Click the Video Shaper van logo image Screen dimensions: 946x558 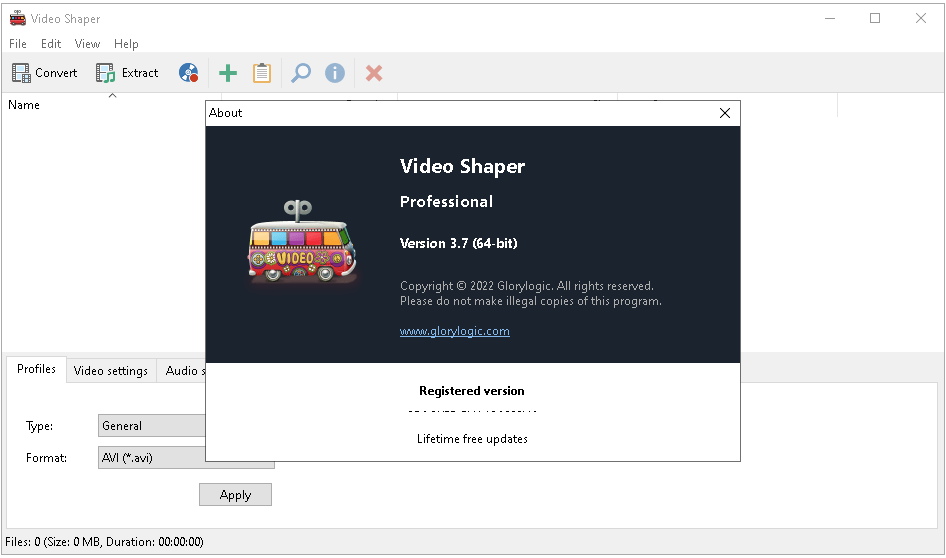(x=303, y=241)
